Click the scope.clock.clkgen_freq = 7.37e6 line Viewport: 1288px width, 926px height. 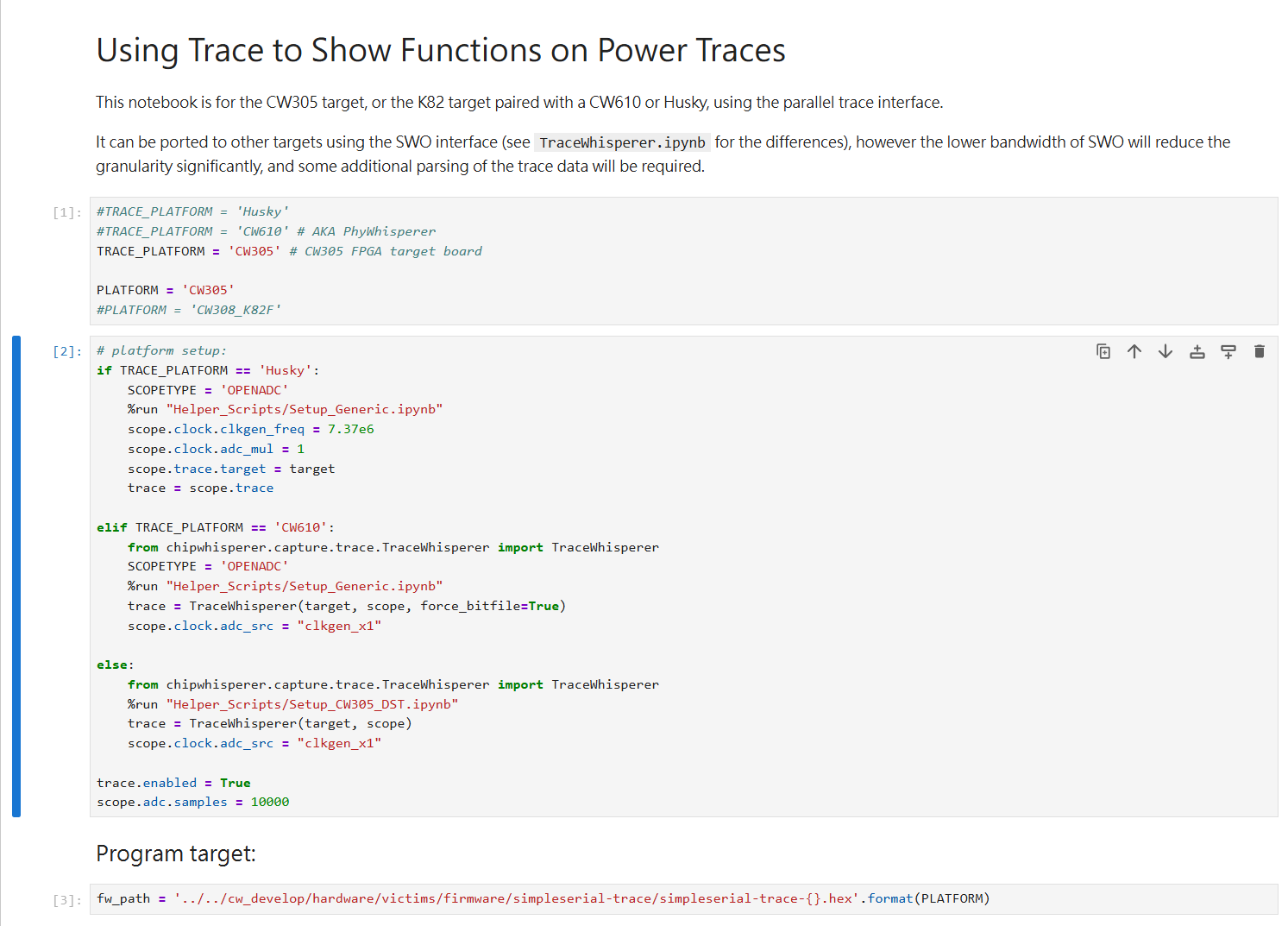coord(250,429)
